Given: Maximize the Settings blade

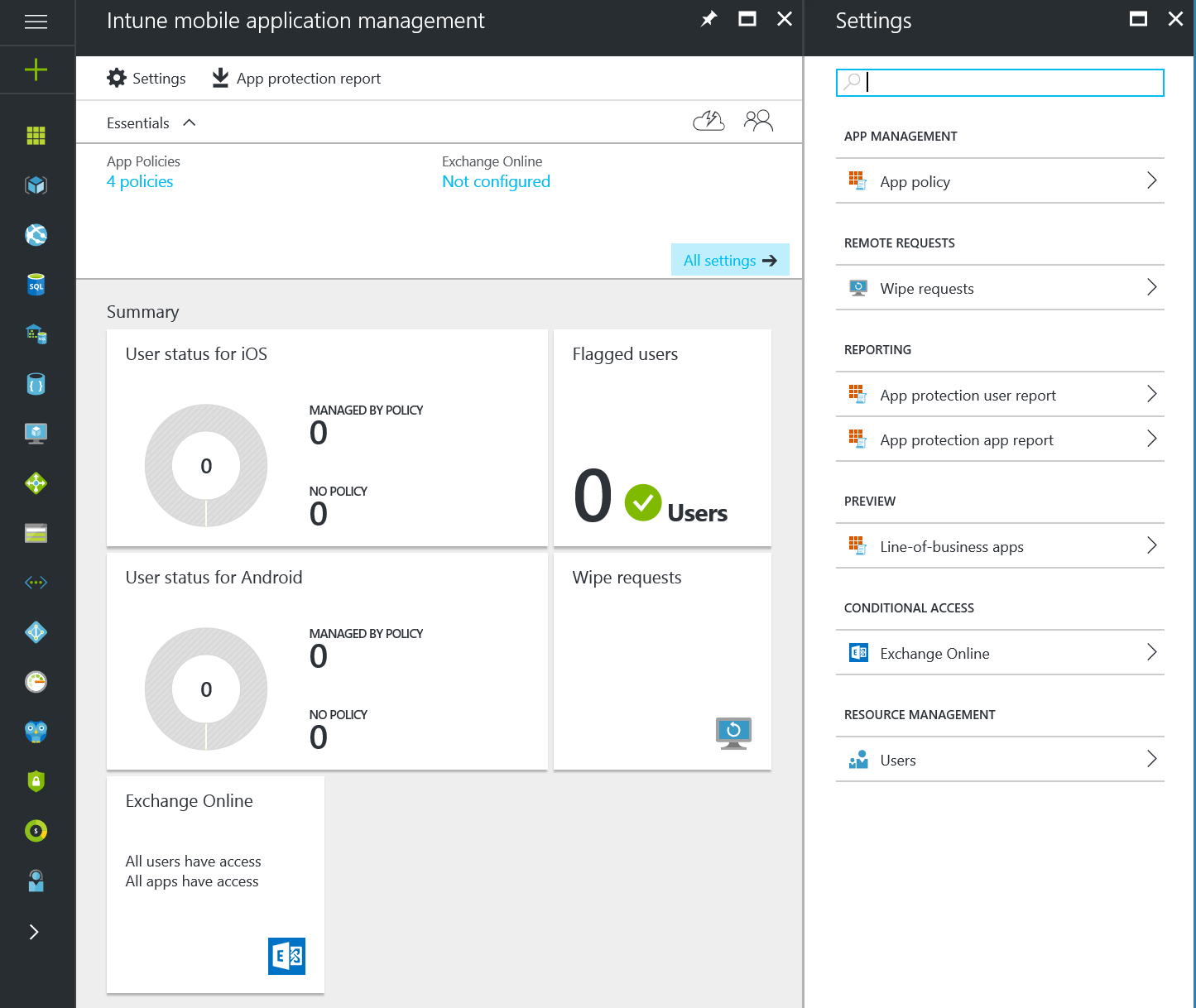Looking at the screenshot, I should (x=1139, y=19).
